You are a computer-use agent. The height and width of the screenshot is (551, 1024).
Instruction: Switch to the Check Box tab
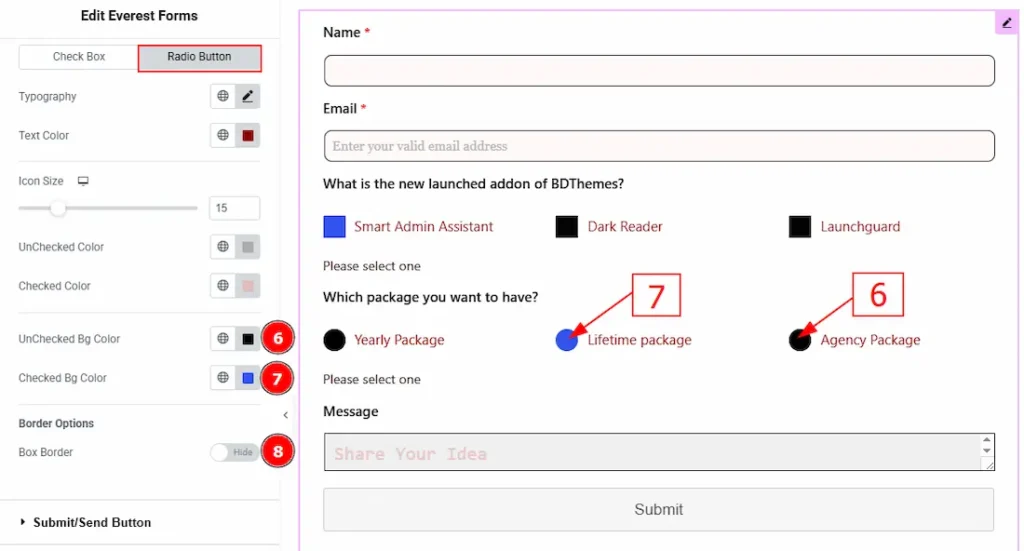pos(79,57)
